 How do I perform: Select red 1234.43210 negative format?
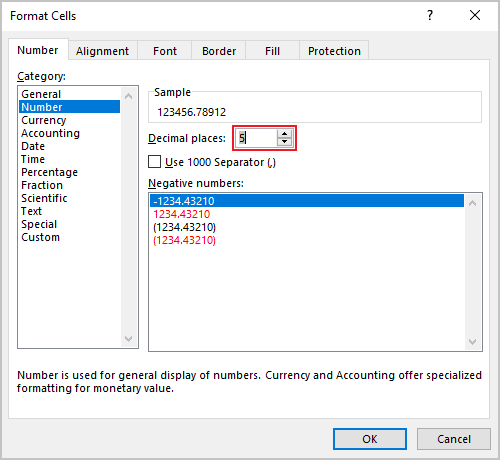pyautogui.click(x=307, y=214)
